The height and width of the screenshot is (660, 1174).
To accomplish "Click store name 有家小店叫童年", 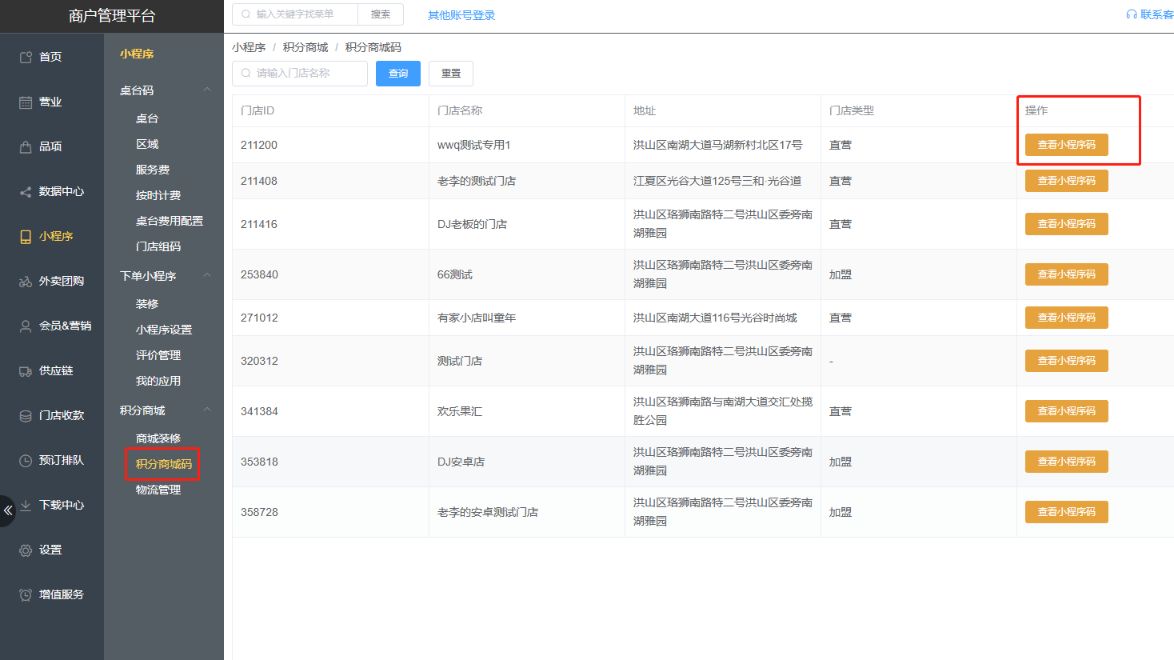I will coord(477,318).
